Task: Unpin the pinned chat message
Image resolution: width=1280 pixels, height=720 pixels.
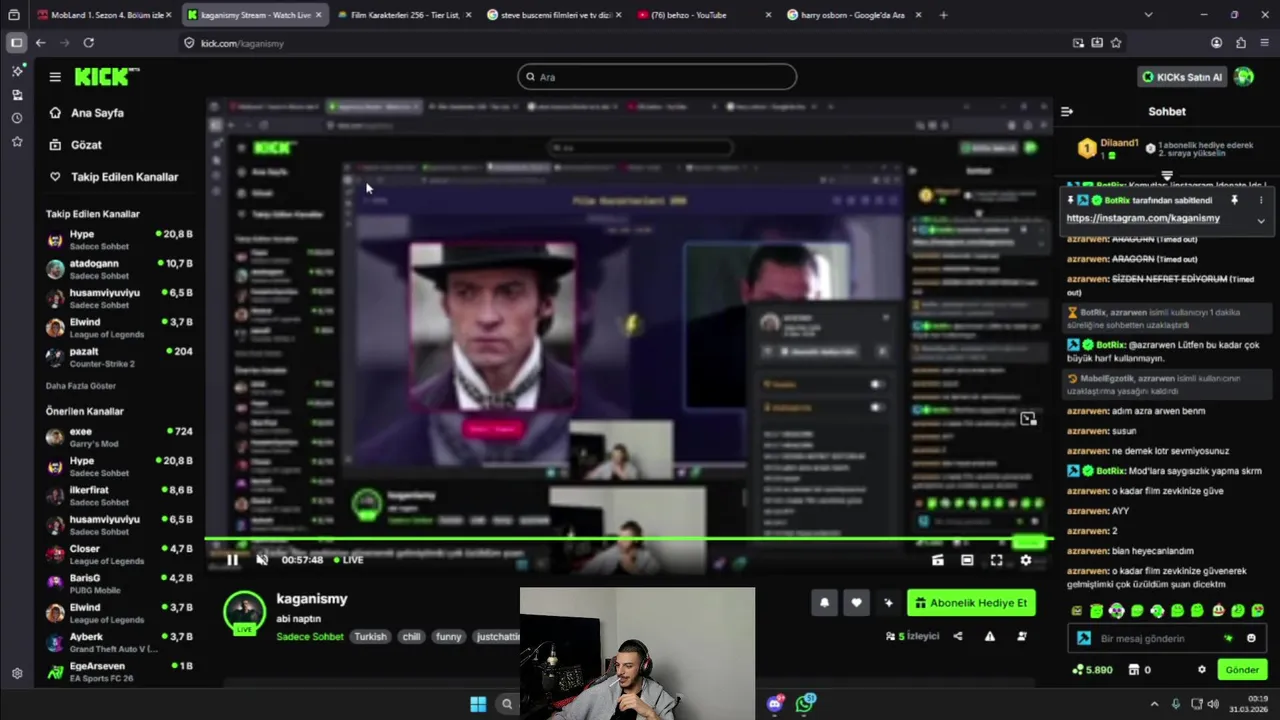Action: coord(1234,200)
